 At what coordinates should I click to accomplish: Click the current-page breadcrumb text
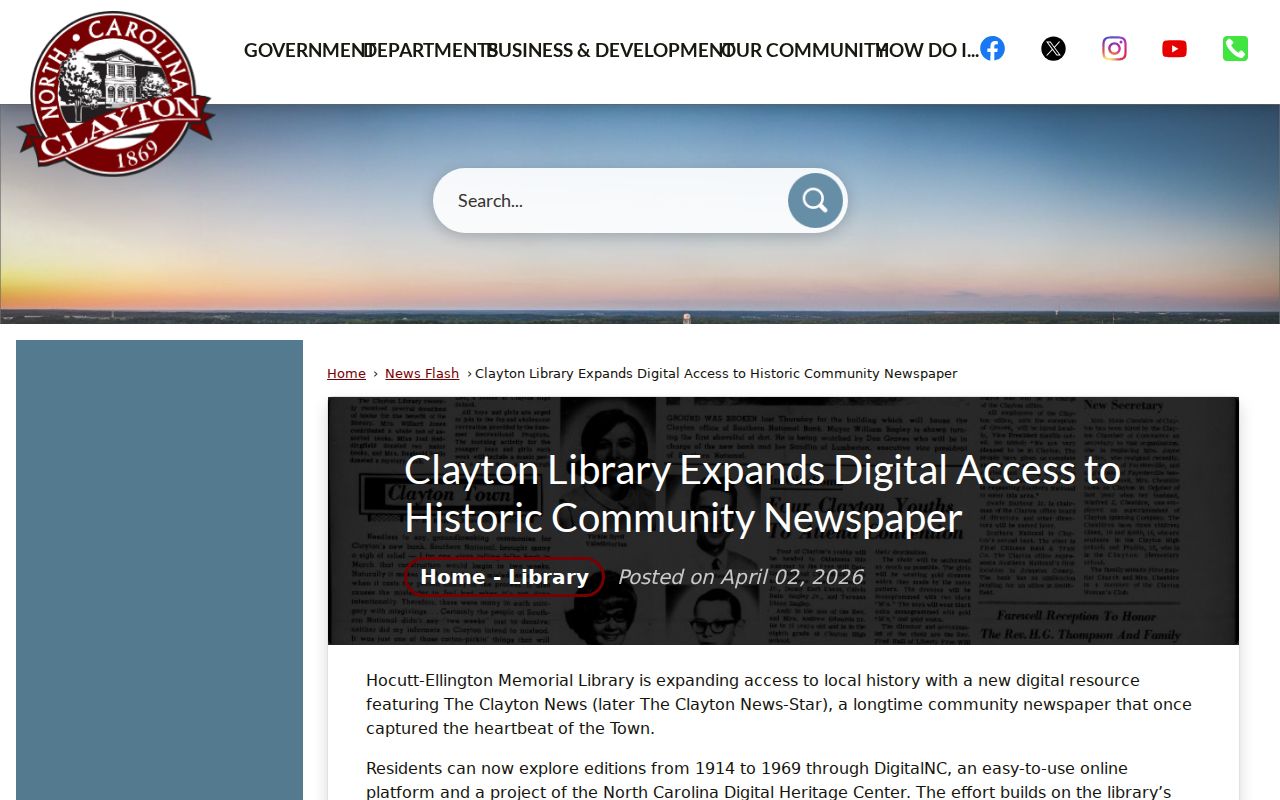716,373
